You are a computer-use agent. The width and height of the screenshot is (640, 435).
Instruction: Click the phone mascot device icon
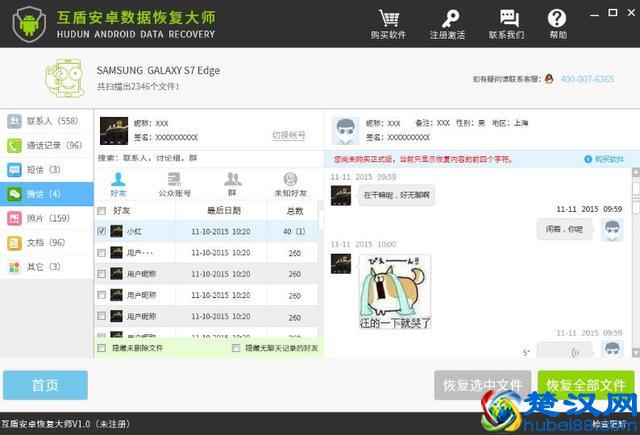point(64,78)
